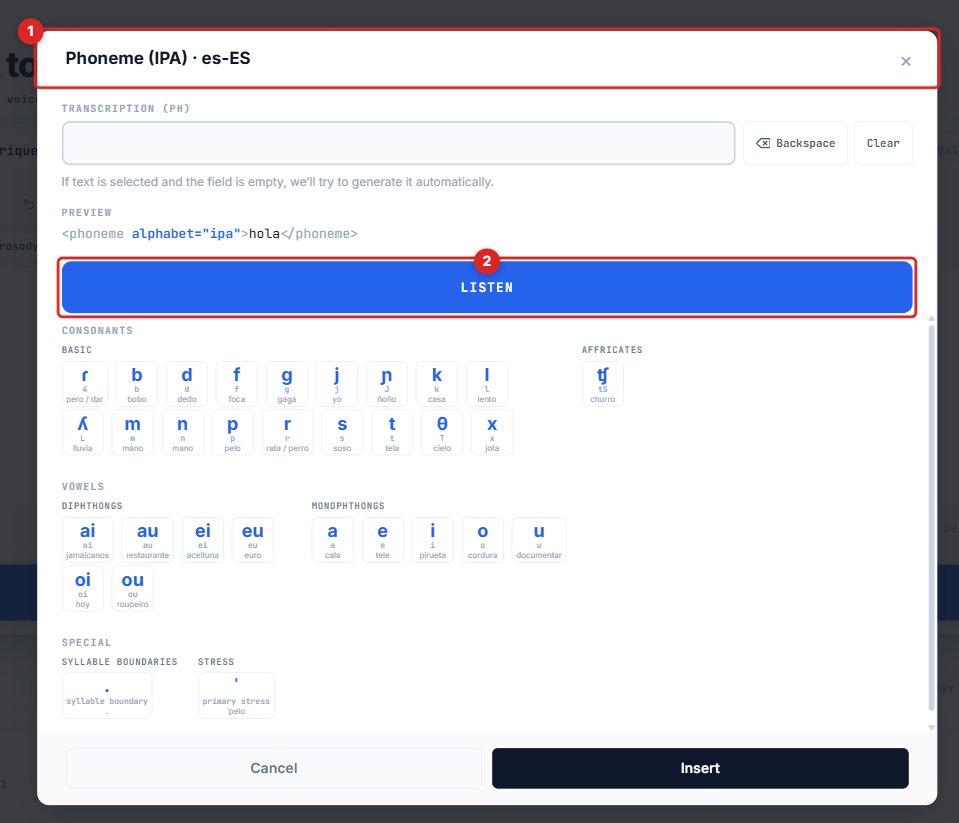Clear the transcription field

click(883, 143)
